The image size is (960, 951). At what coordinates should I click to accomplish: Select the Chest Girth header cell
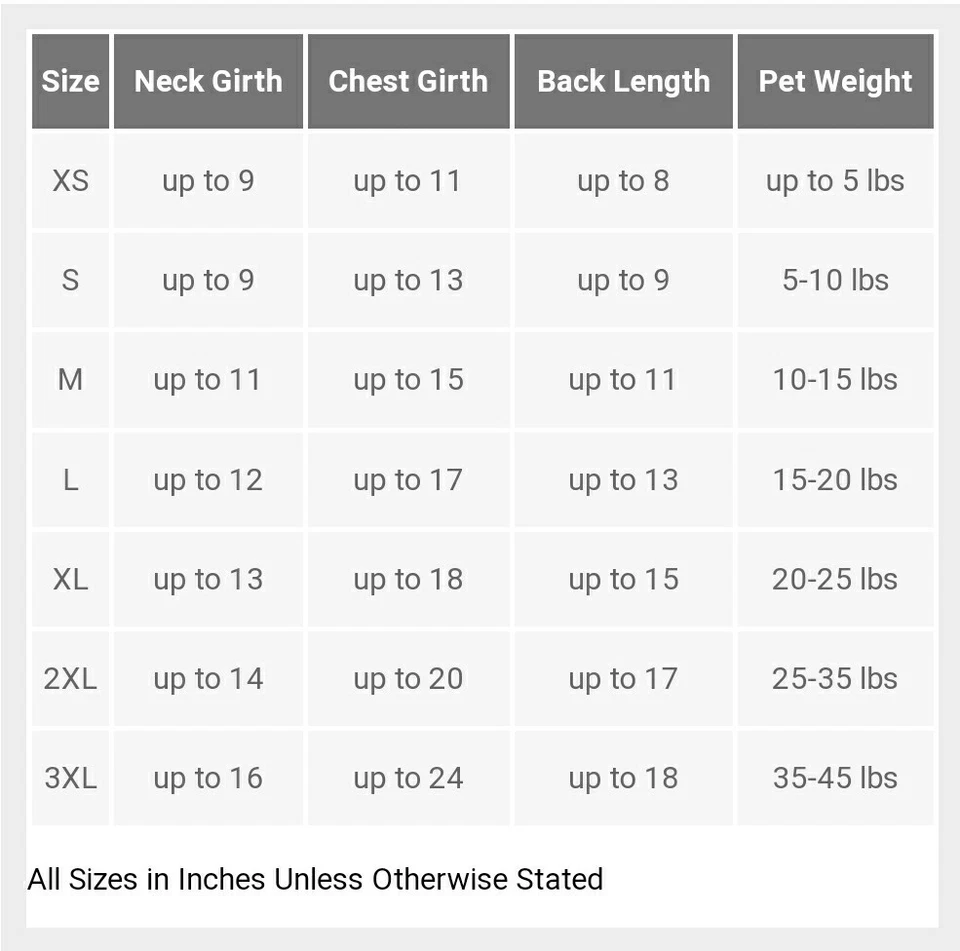click(408, 81)
